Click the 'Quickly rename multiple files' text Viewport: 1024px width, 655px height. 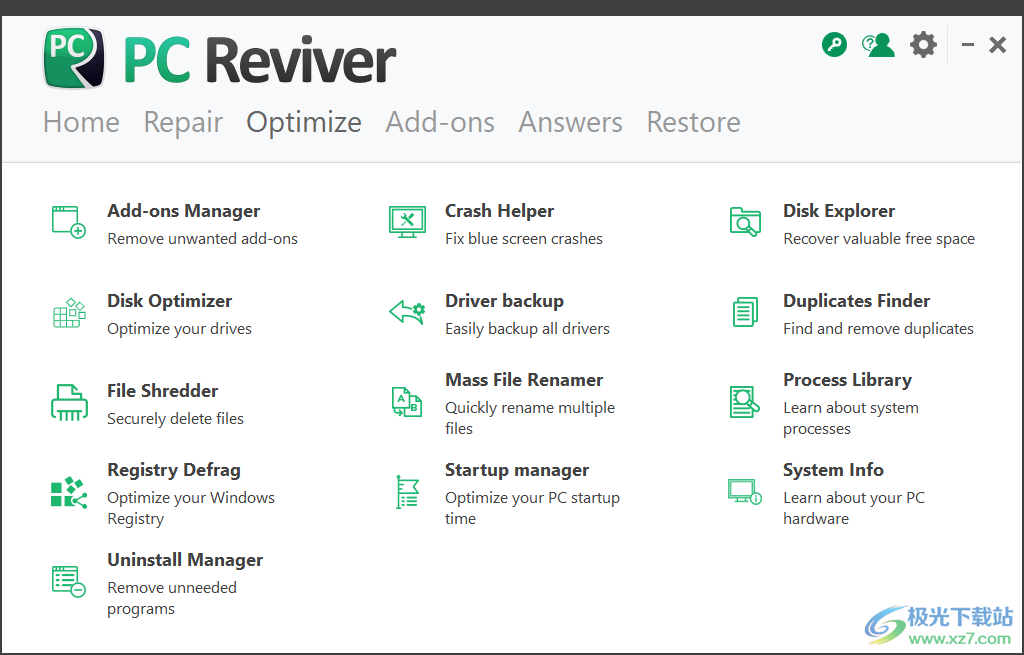click(x=530, y=418)
